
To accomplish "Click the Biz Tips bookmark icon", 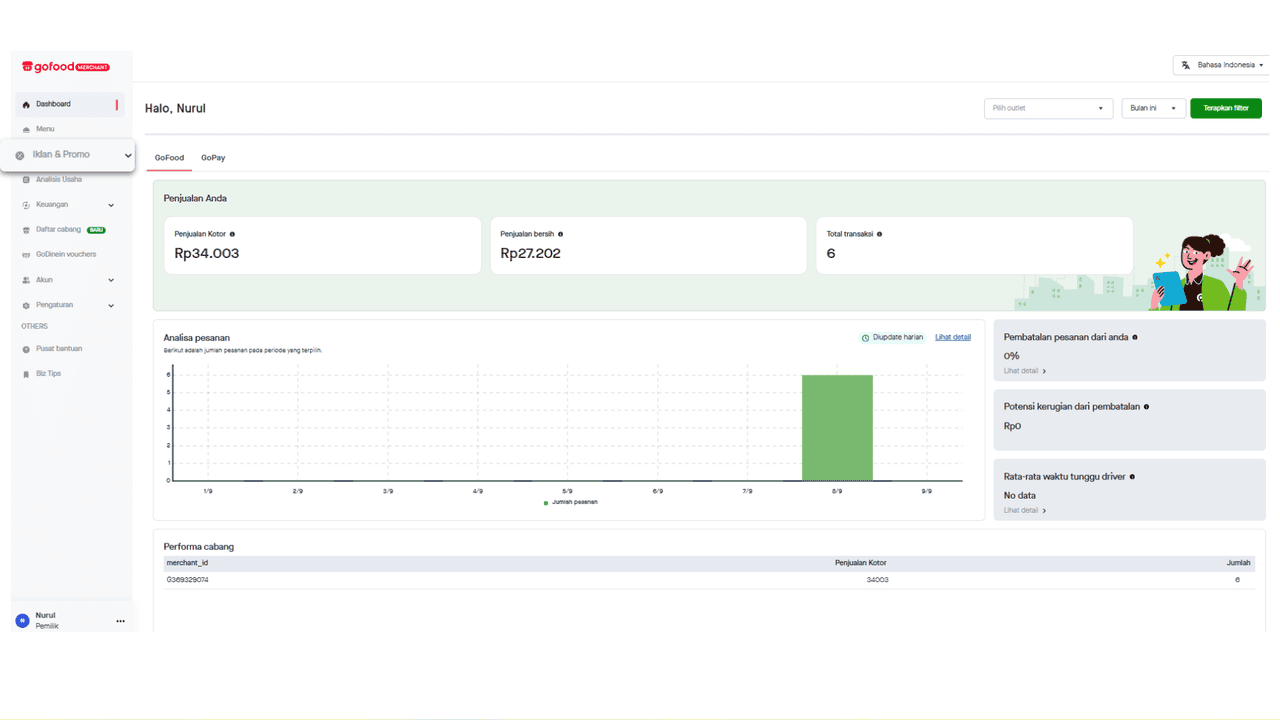I will click(x=26, y=374).
